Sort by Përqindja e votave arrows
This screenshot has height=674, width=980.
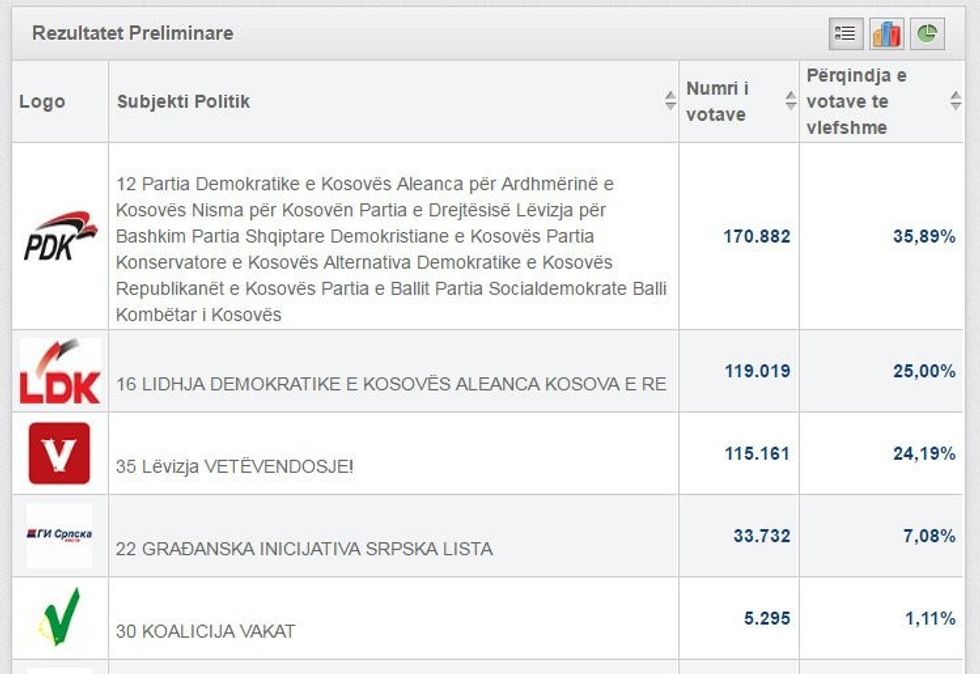click(x=955, y=101)
